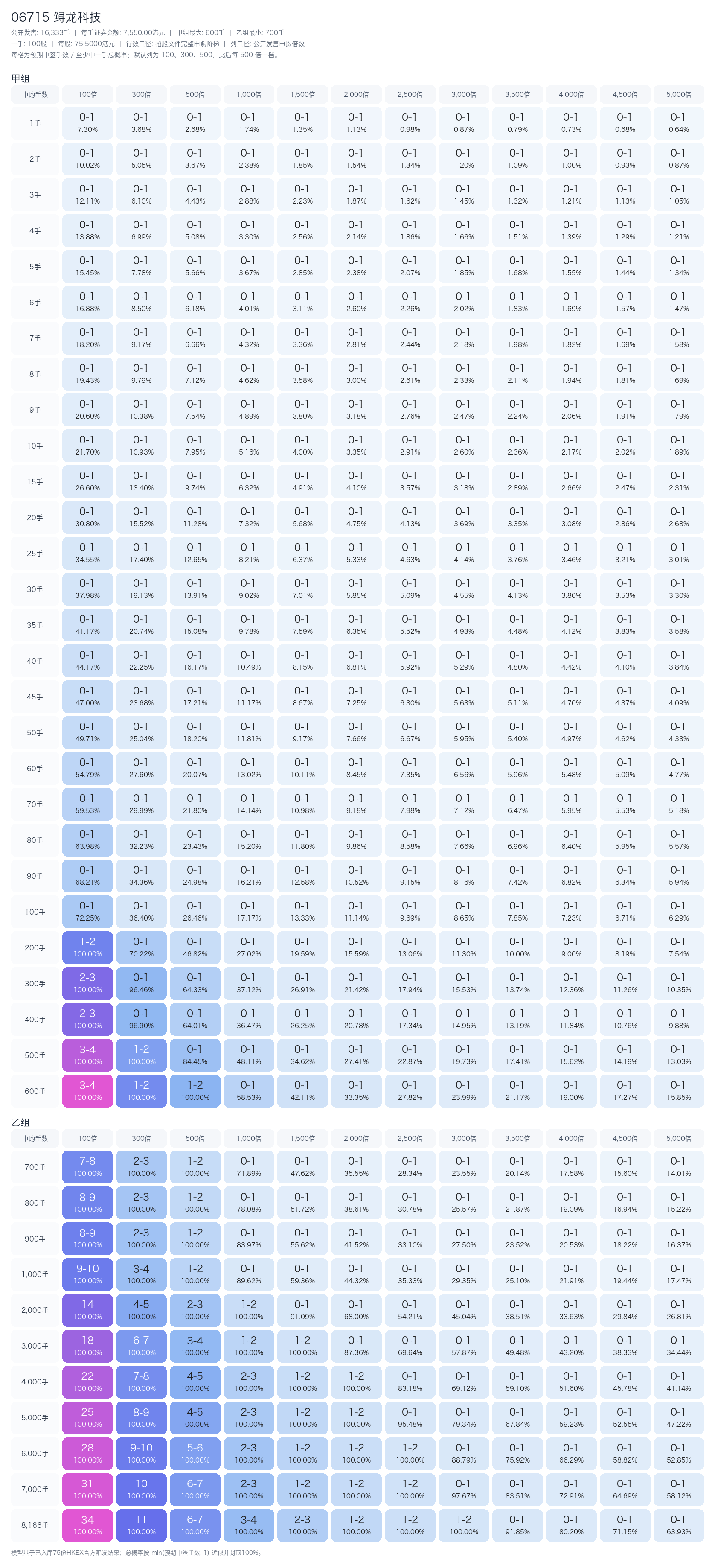Click the 申购手数 header in 甲组 table
The image size is (715, 1568).
tap(35, 94)
